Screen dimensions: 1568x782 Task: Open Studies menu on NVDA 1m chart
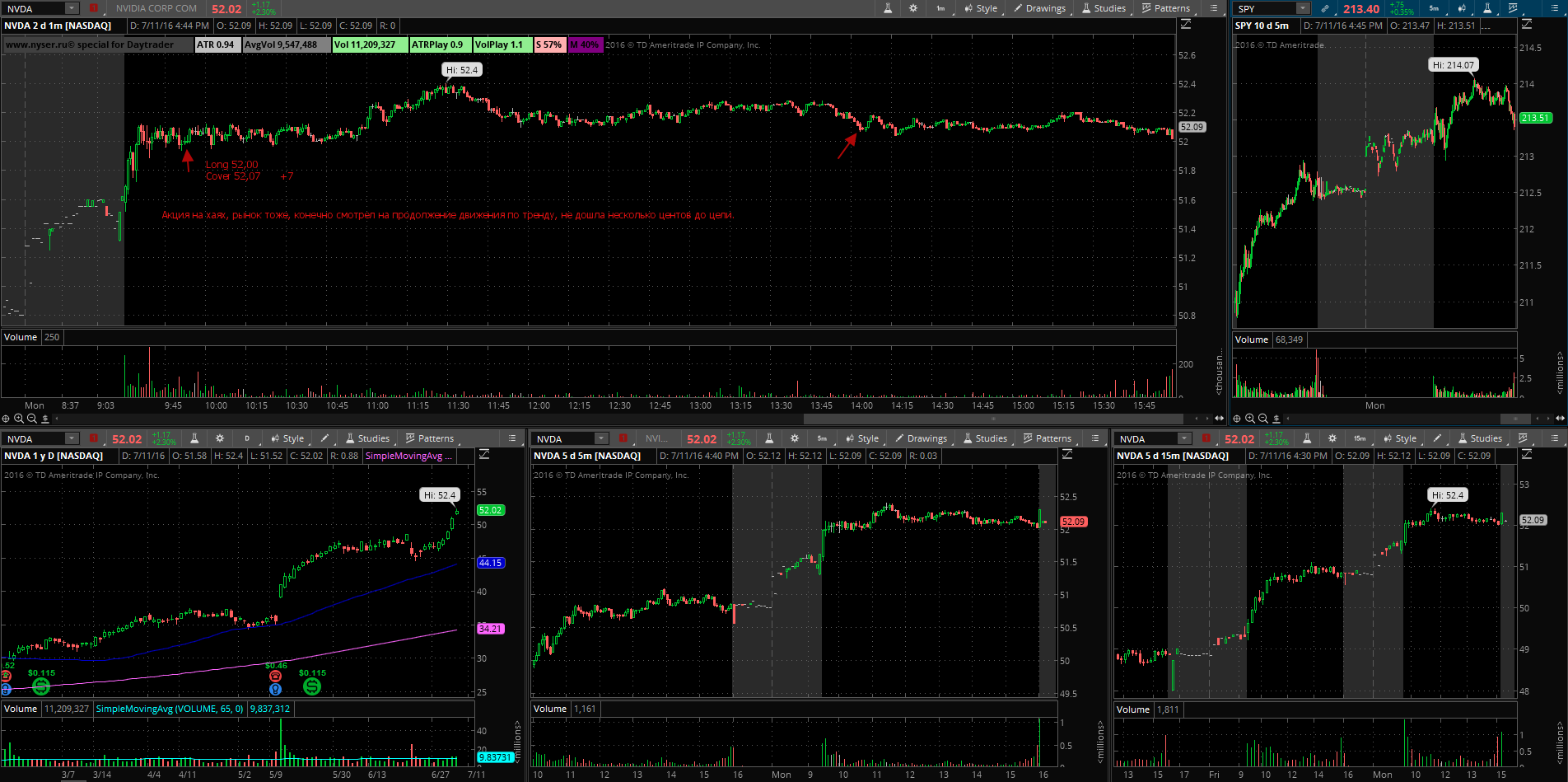1103,8
